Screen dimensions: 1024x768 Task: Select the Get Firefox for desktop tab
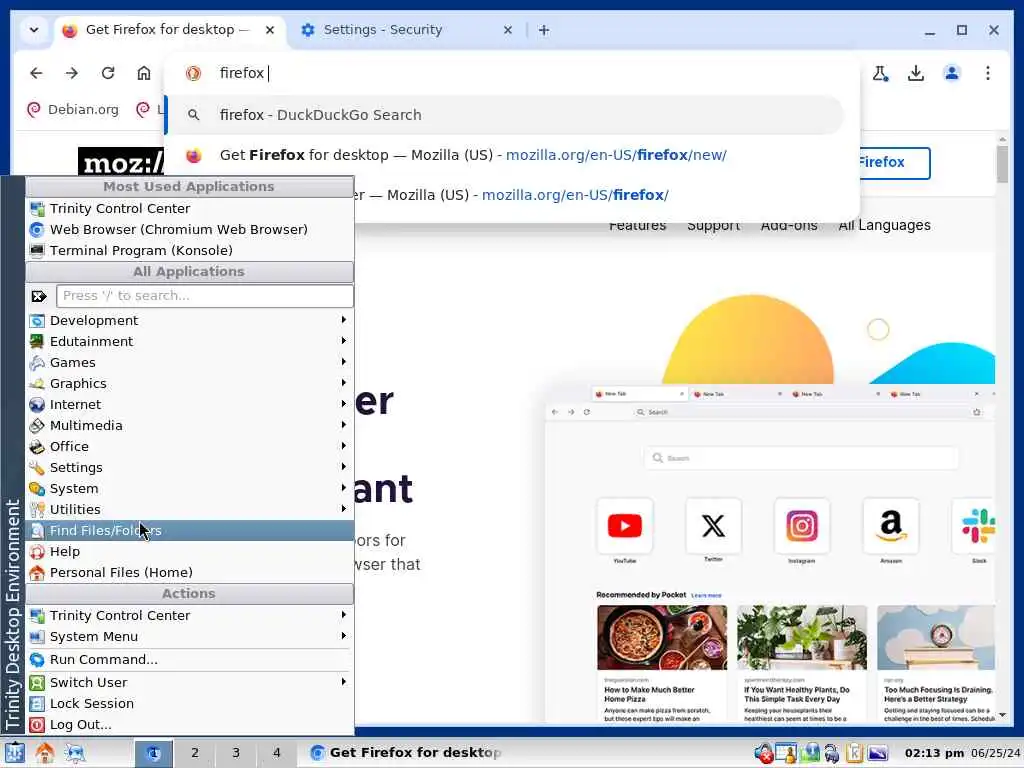tap(168, 30)
